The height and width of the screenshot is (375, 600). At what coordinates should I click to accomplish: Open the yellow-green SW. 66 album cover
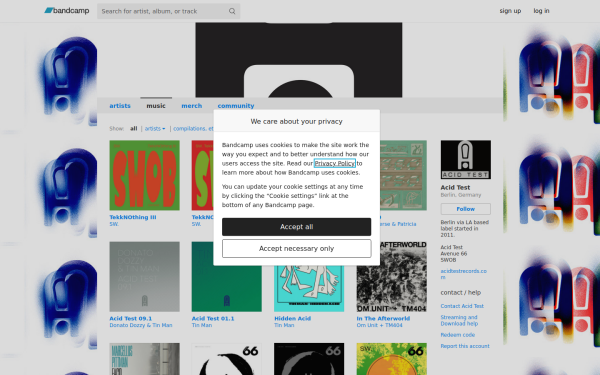[x=391, y=359]
